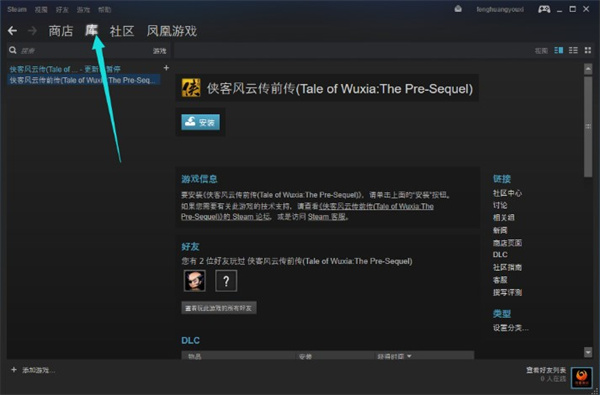
Task: Click the search magnifier icon
Action: coord(13,50)
